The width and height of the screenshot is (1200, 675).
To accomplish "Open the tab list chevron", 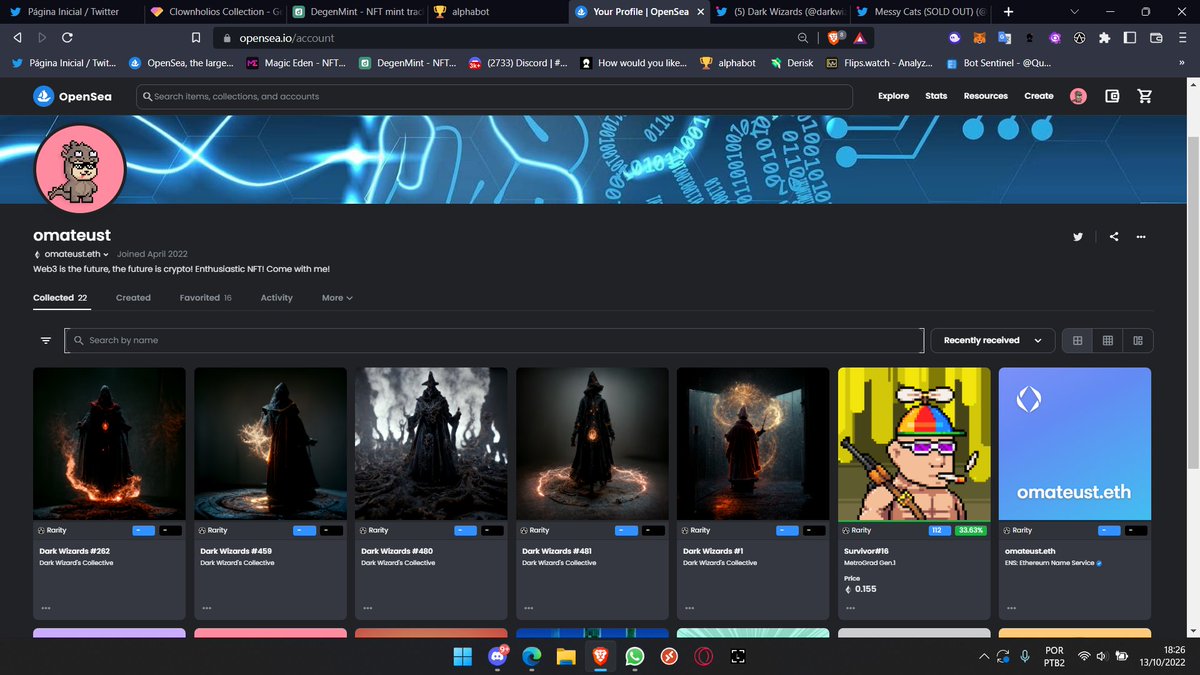I will (x=1074, y=12).
